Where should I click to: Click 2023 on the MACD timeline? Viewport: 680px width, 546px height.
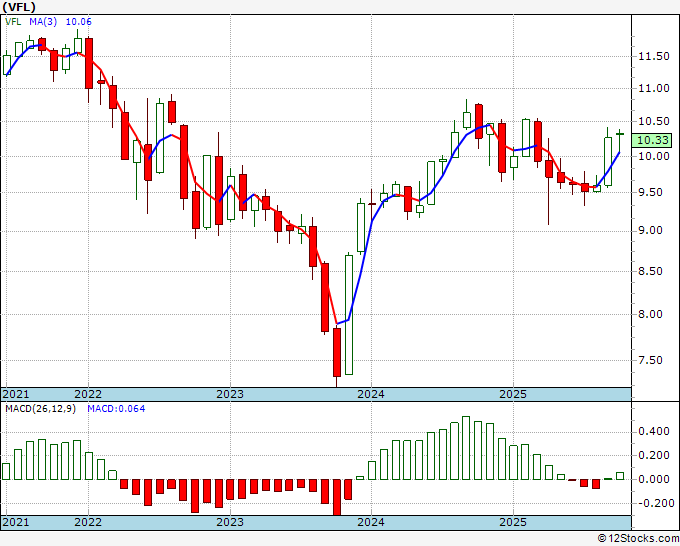click(230, 522)
